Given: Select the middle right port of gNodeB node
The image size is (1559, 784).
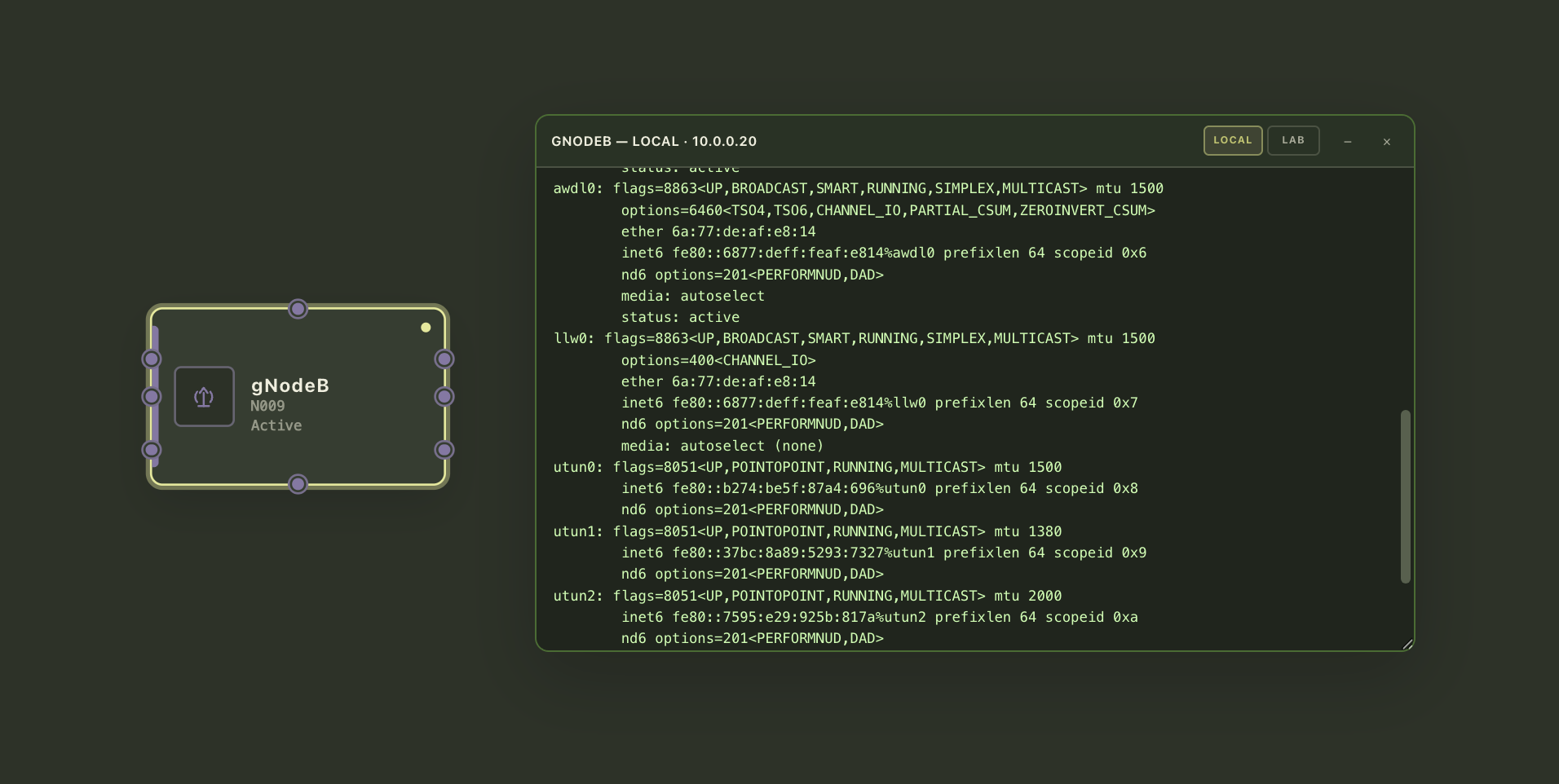Looking at the screenshot, I should (x=444, y=397).
